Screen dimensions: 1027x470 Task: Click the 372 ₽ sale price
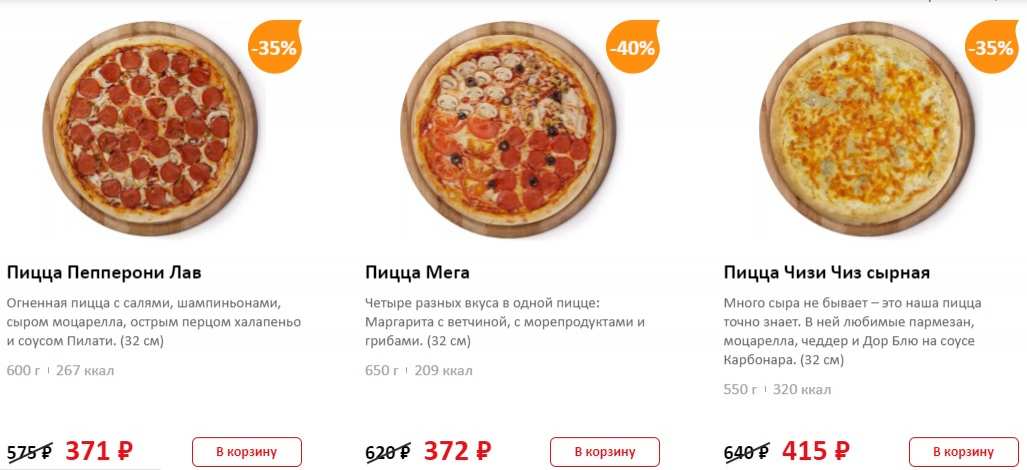pos(457,451)
